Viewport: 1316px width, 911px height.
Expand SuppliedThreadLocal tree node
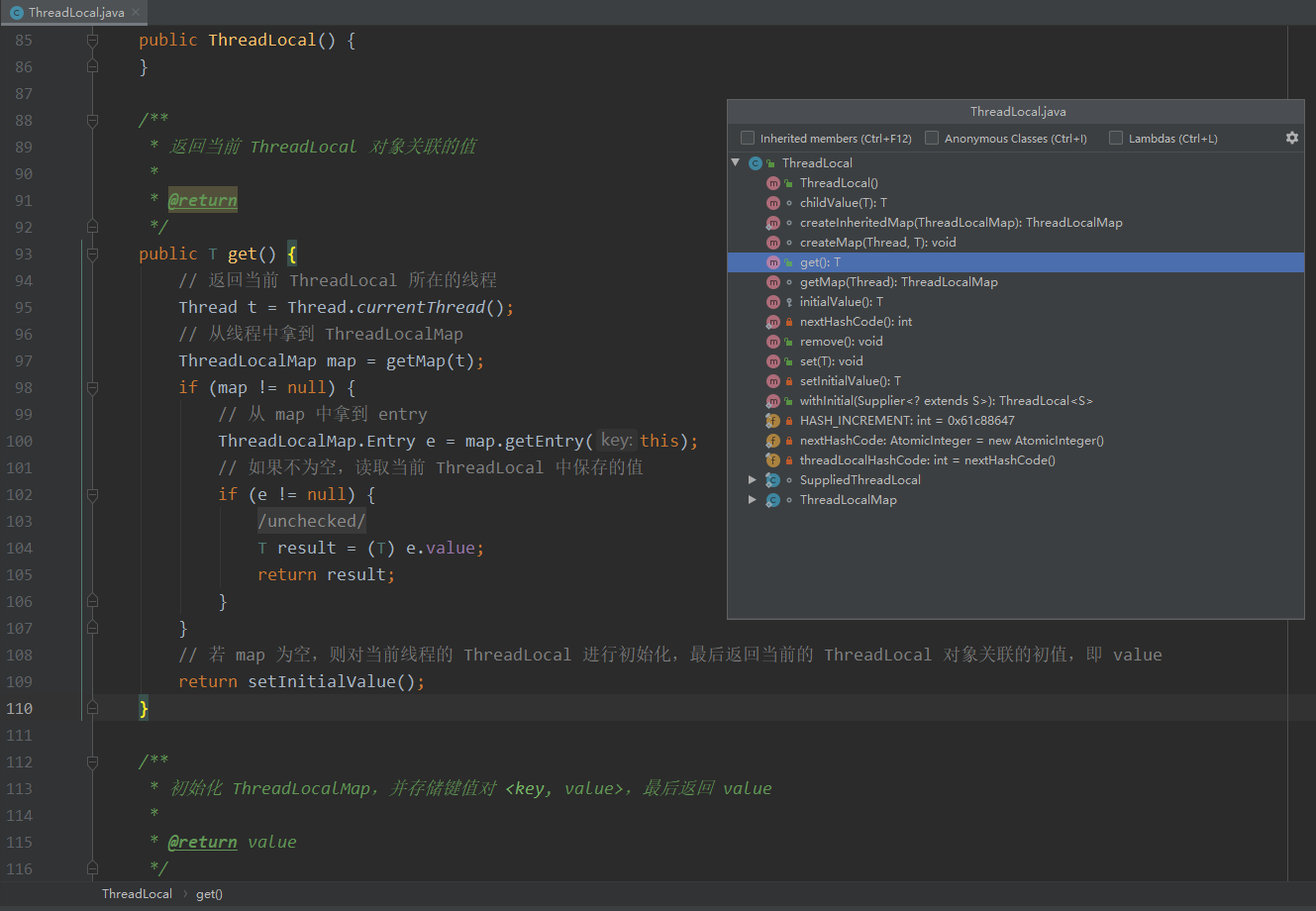pos(753,479)
